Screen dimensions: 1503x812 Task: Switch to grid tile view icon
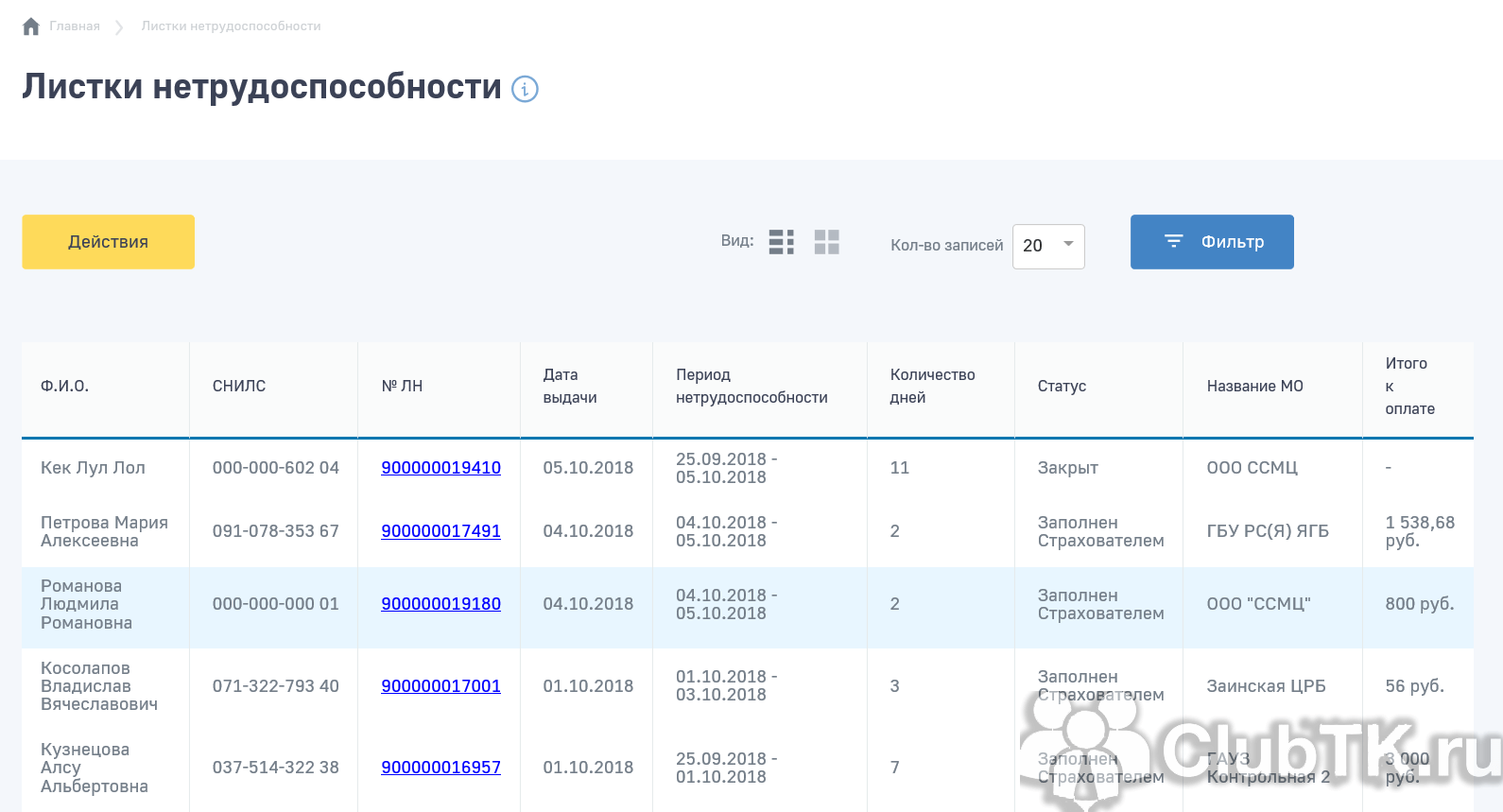coord(827,242)
